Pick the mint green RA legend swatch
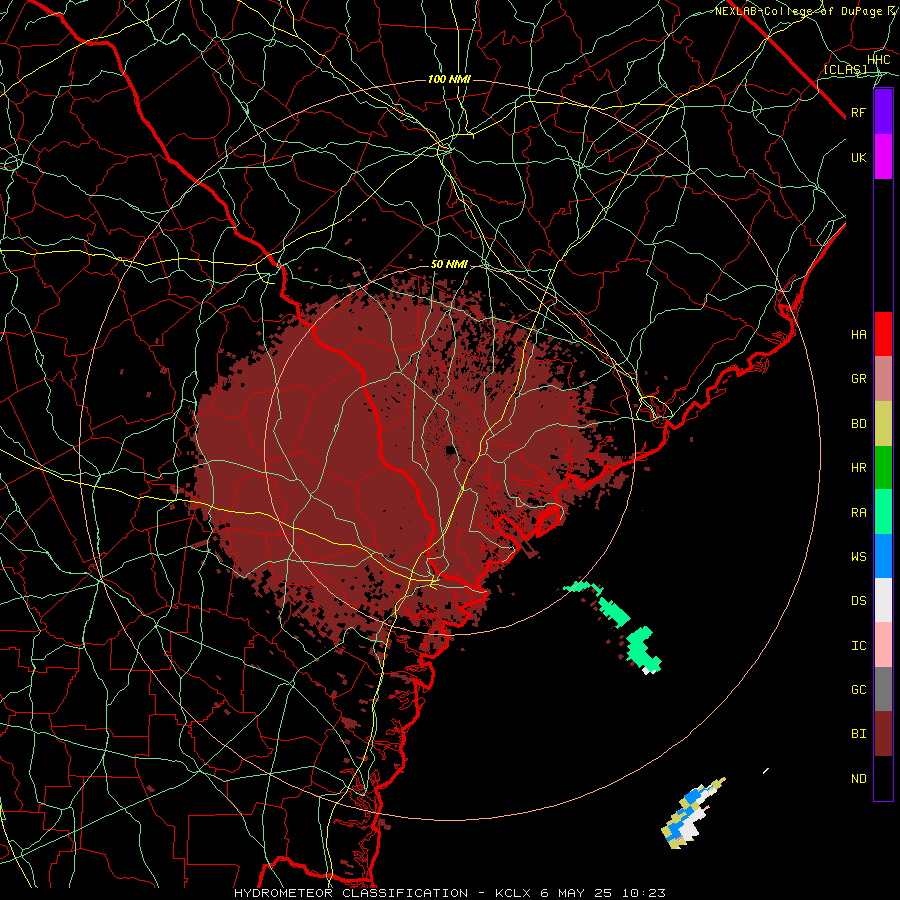This screenshot has height=900, width=900. tap(883, 512)
